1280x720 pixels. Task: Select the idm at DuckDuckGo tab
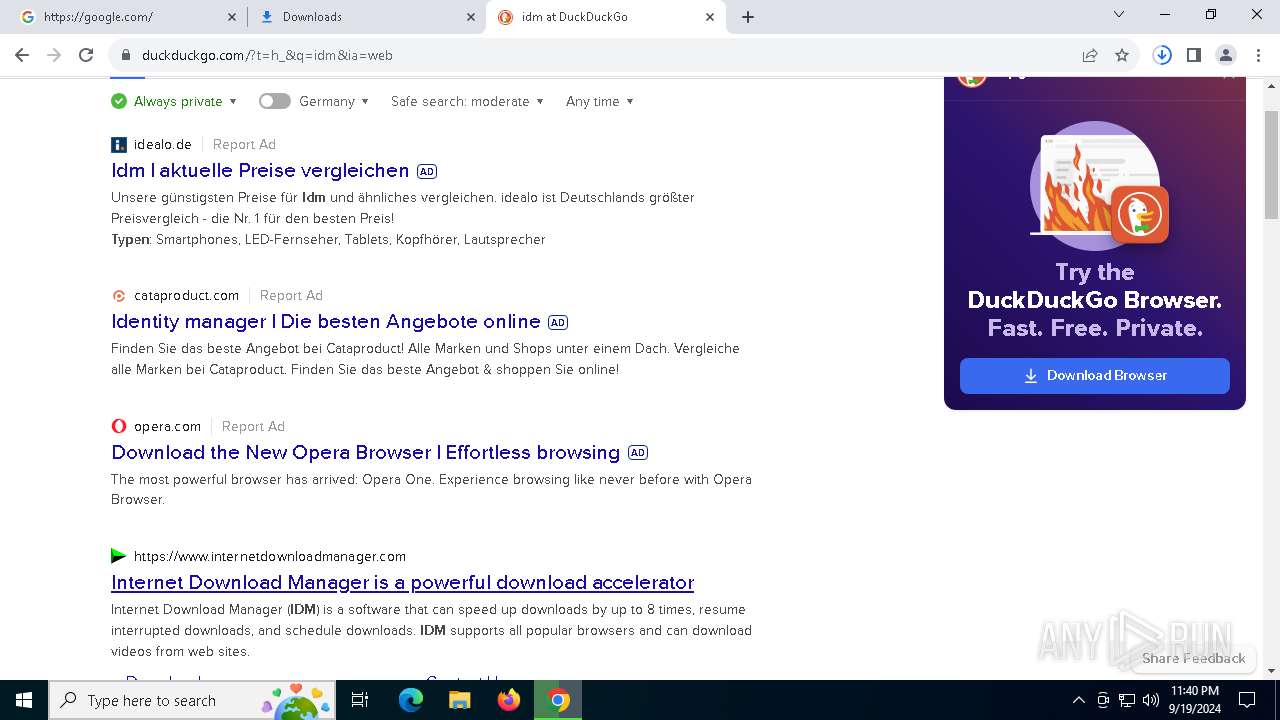(x=605, y=17)
